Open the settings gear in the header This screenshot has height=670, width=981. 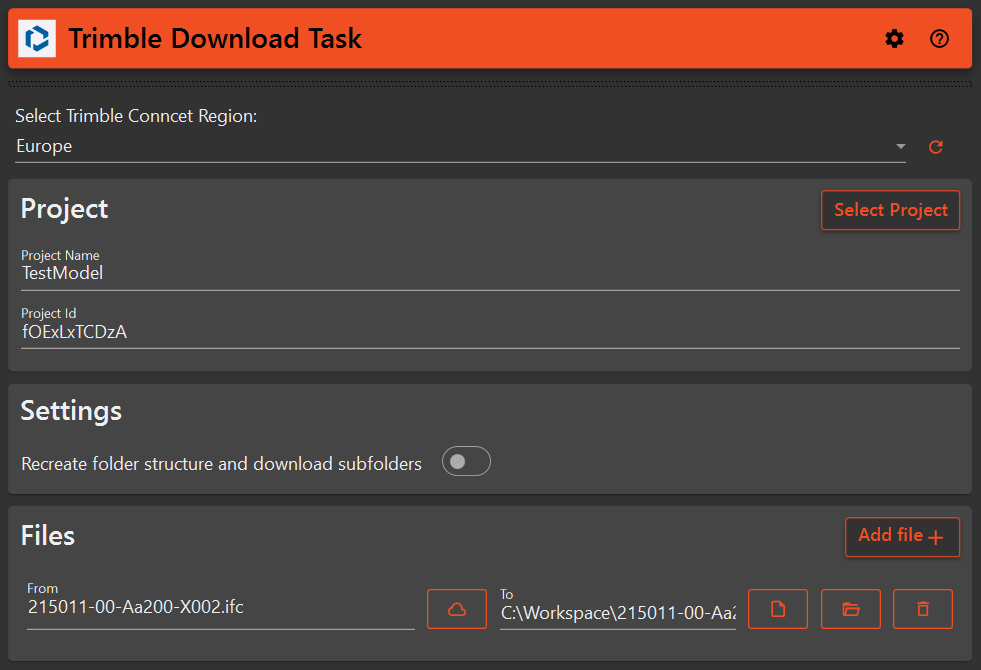pos(894,39)
